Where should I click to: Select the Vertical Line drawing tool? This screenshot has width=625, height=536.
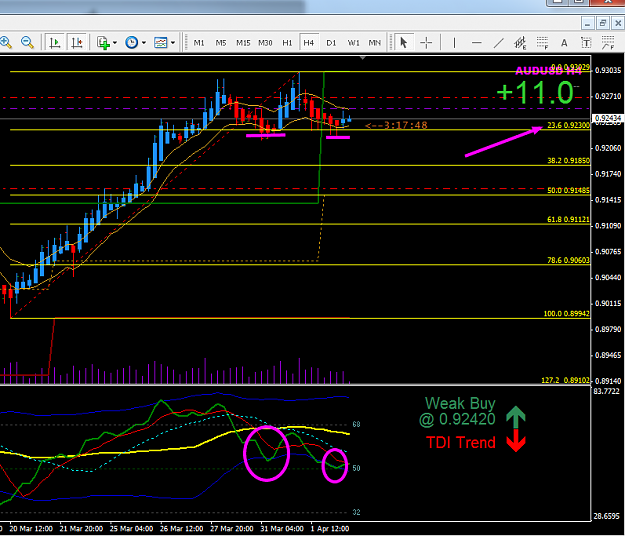454,43
